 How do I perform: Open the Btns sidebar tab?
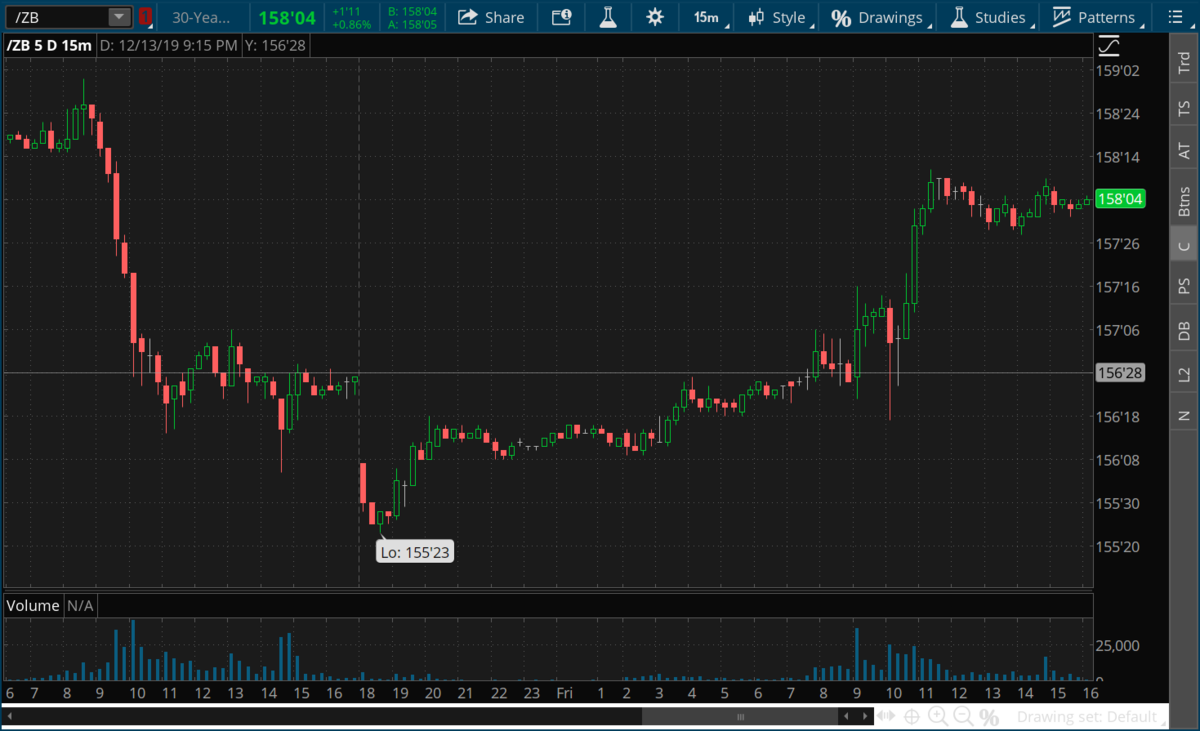pos(1184,200)
